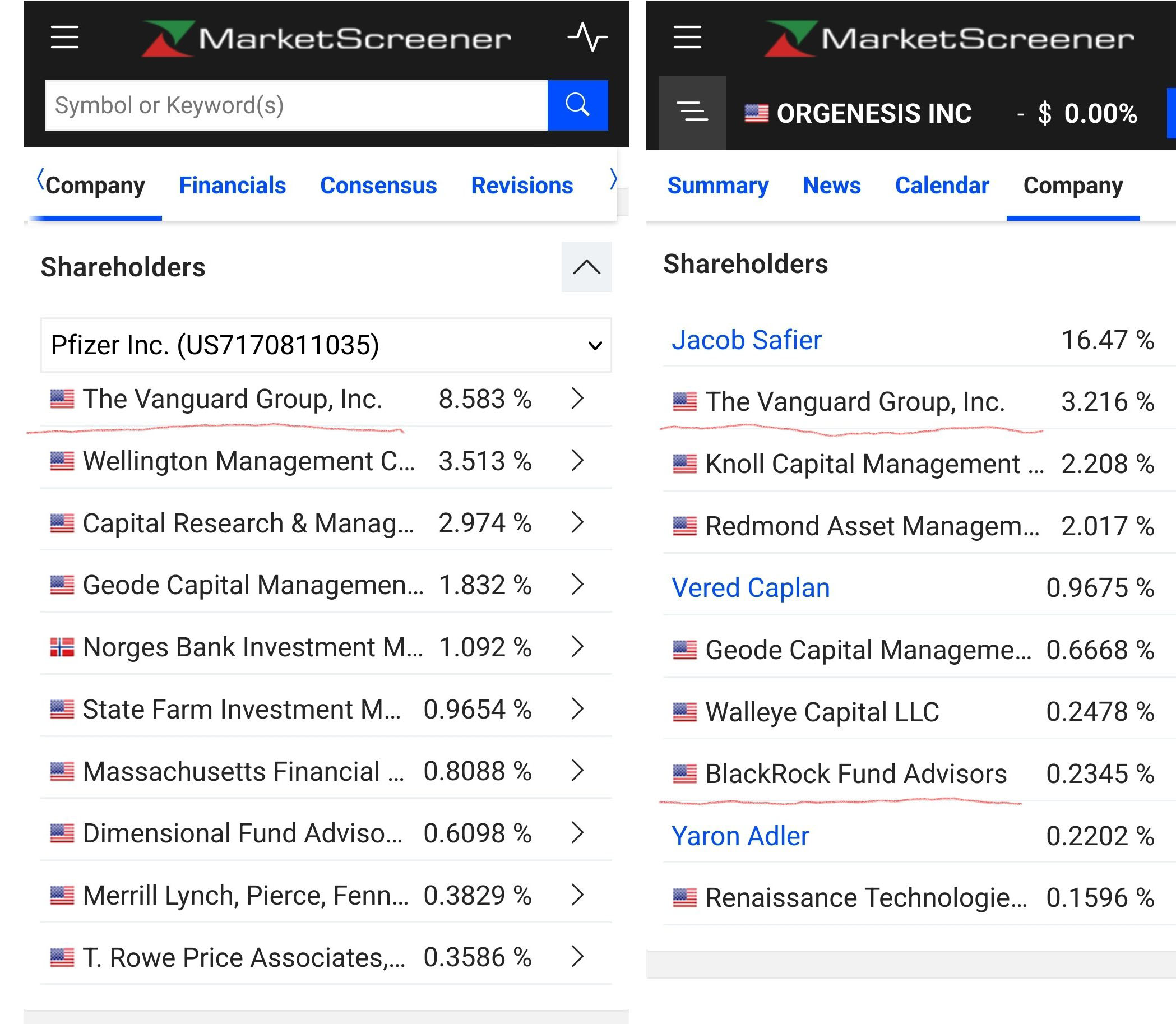Screen dimensions: 1176x1024
Task: Expand T. Rowe Price Associates row arrow
Action: [578, 957]
